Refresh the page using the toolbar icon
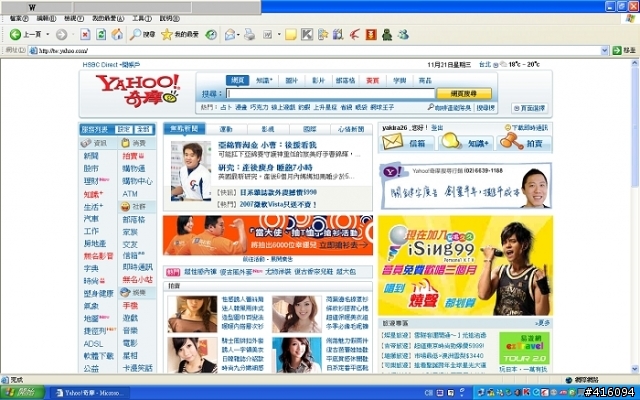Screen dimensions: 640x400 tap(101, 35)
